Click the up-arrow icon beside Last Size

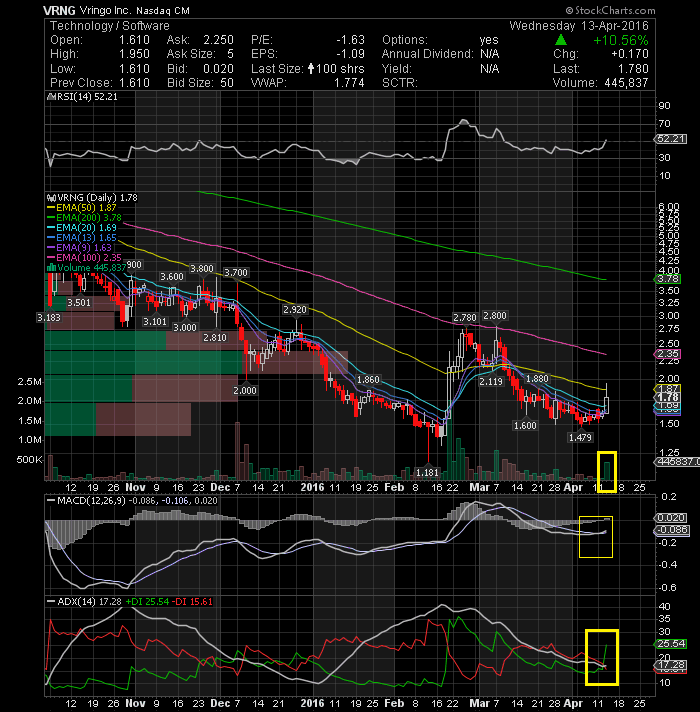(311, 69)
